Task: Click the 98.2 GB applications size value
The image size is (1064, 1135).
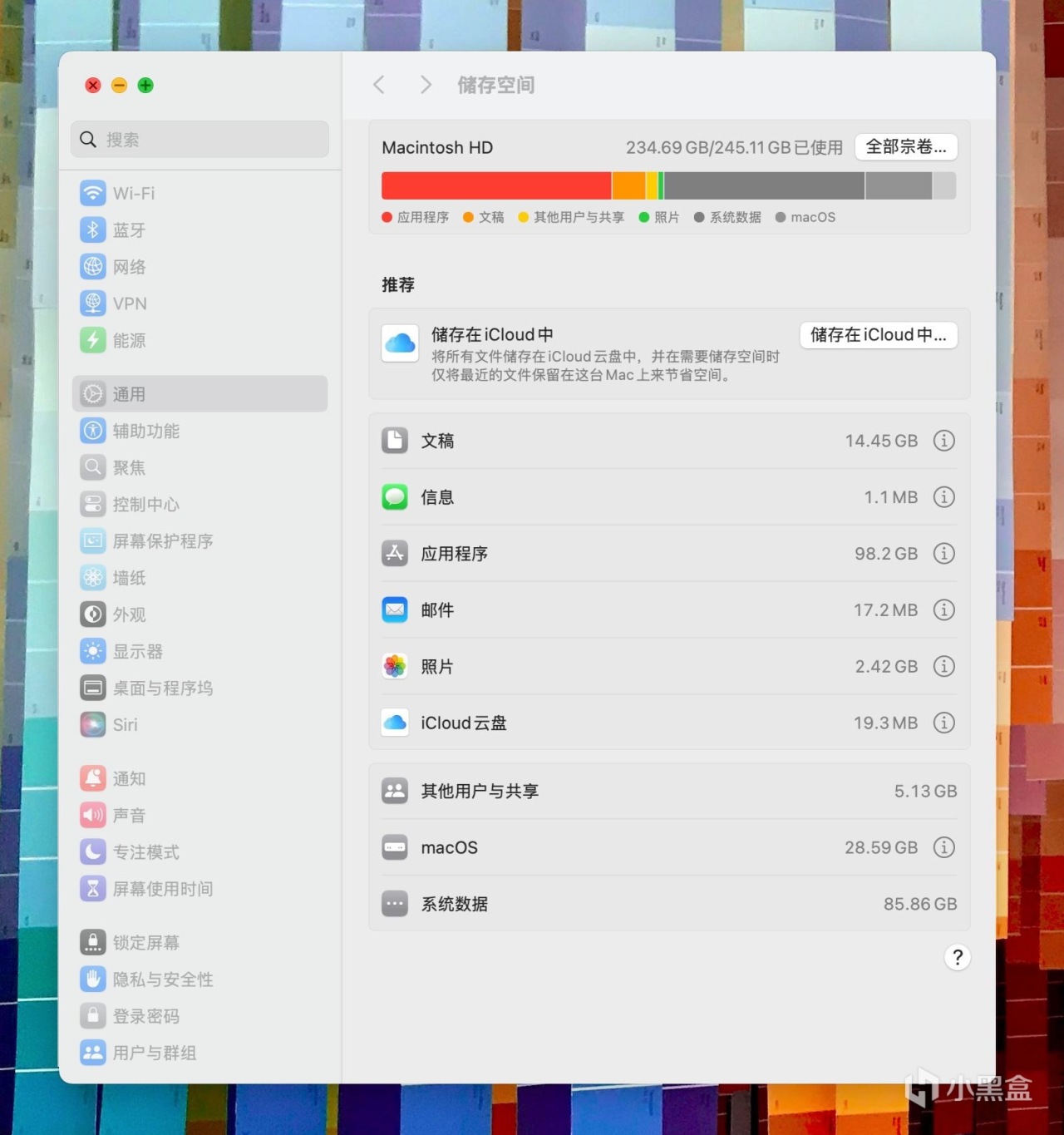Action: click(886, 554)
